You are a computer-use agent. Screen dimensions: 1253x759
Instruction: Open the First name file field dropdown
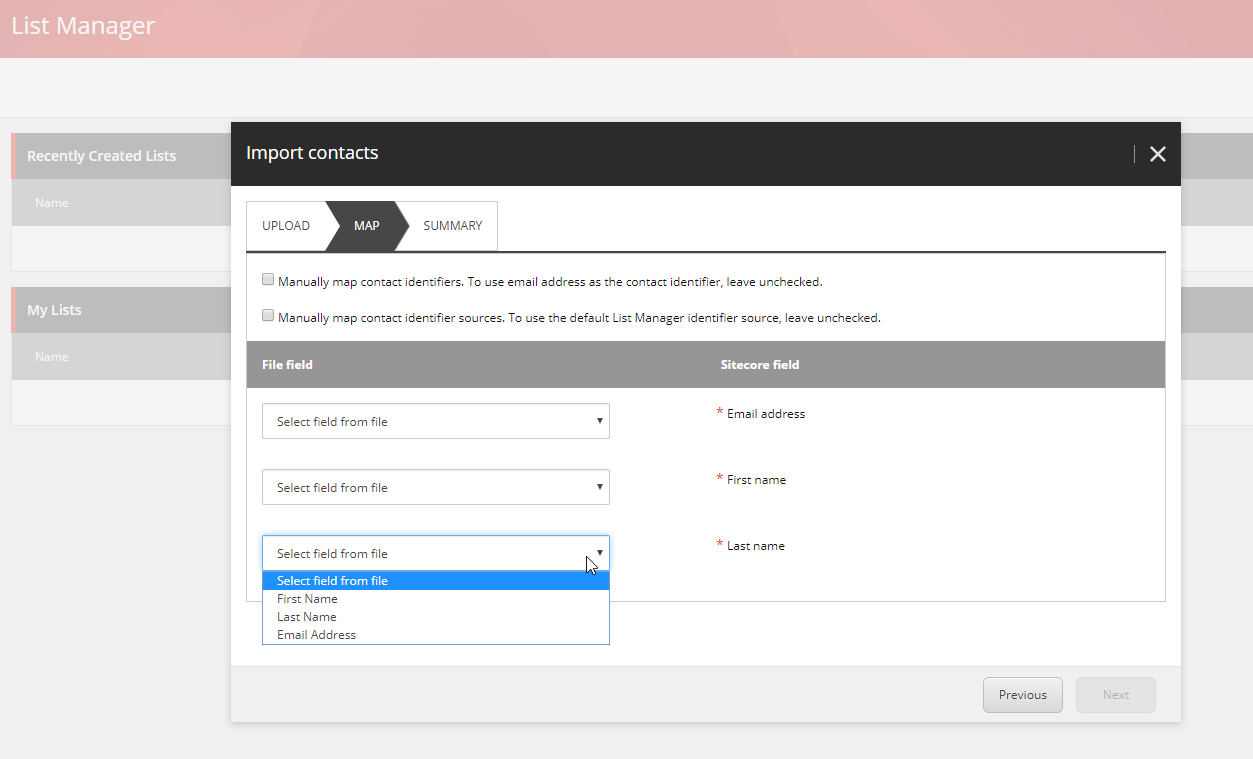436,487
